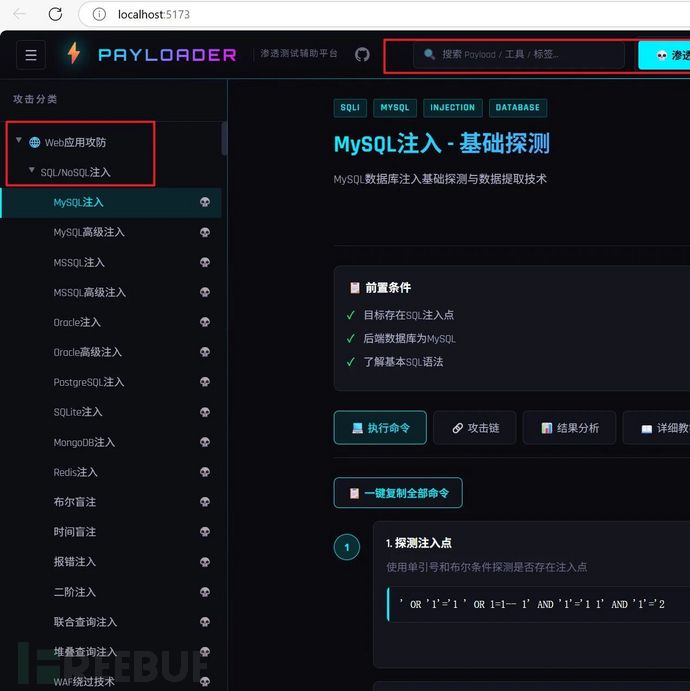The image size is (690, 691).
Task: Click the 1. 探测注入点 step heading
Action: [x=419, y=543]
